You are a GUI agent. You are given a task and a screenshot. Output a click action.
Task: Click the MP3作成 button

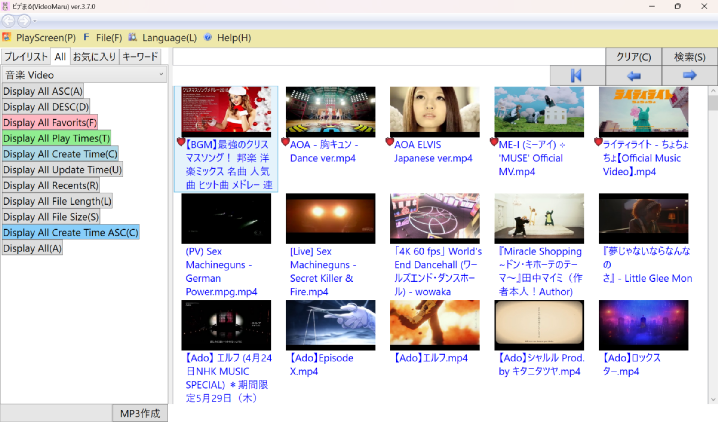140,413
